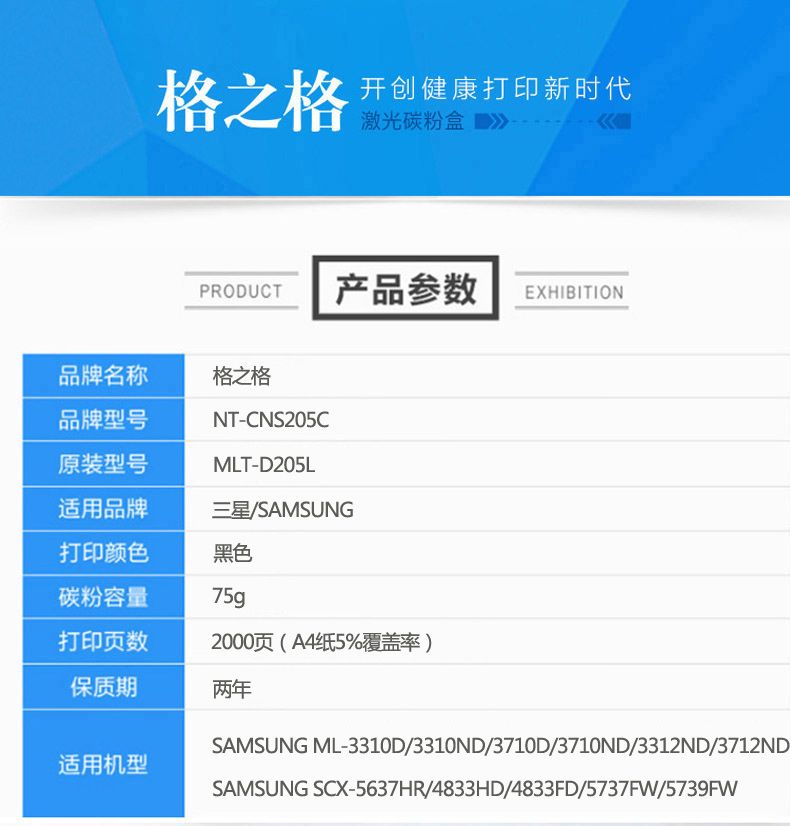Screen dimensions: 790x826
Task: Click the 产品参数 boxed heading
Action: [x=406, y=288]
